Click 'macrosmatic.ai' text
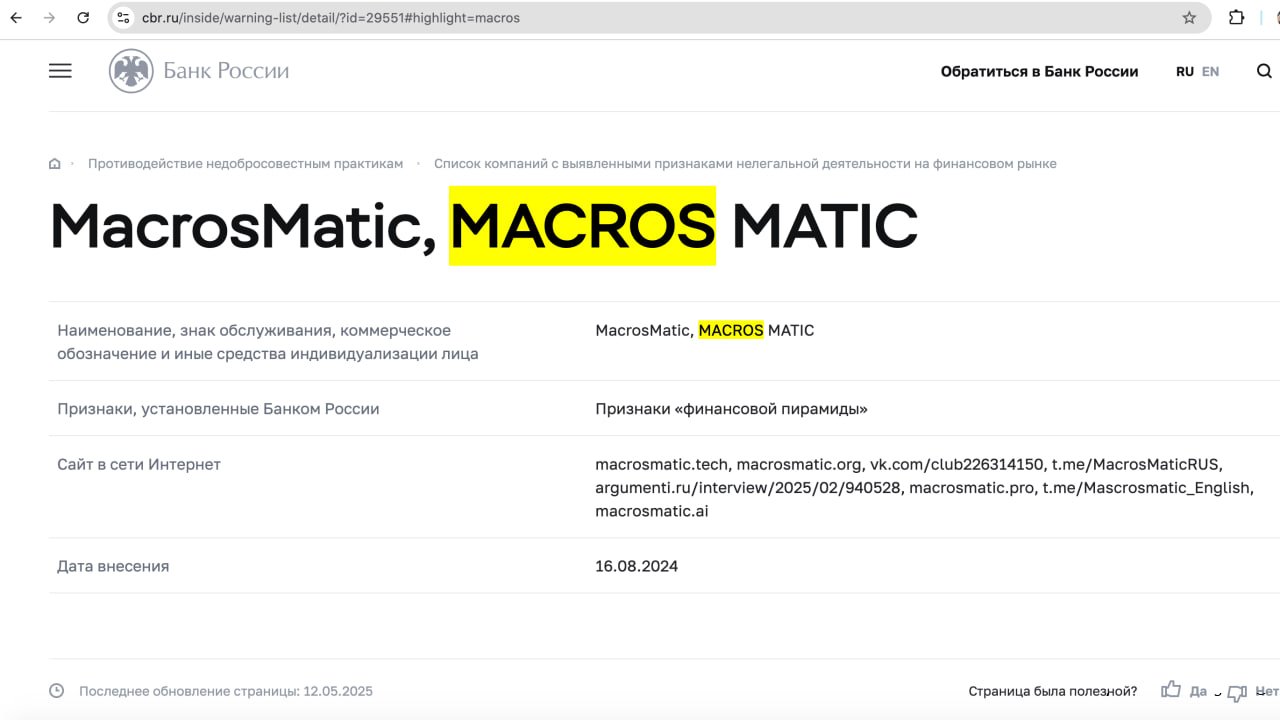The image size is (1280, 720). tap(652, 511)
